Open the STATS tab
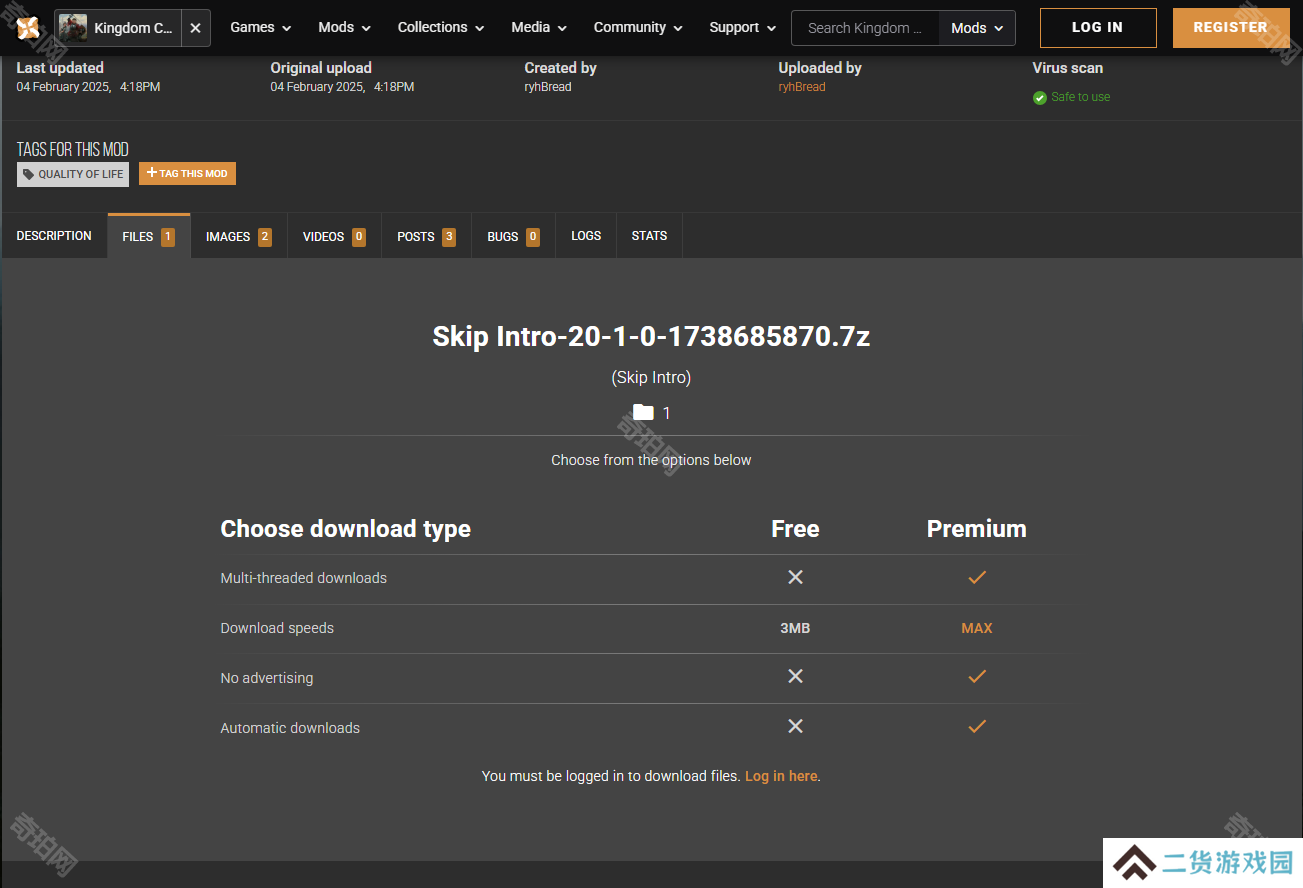 click(649, 236)
